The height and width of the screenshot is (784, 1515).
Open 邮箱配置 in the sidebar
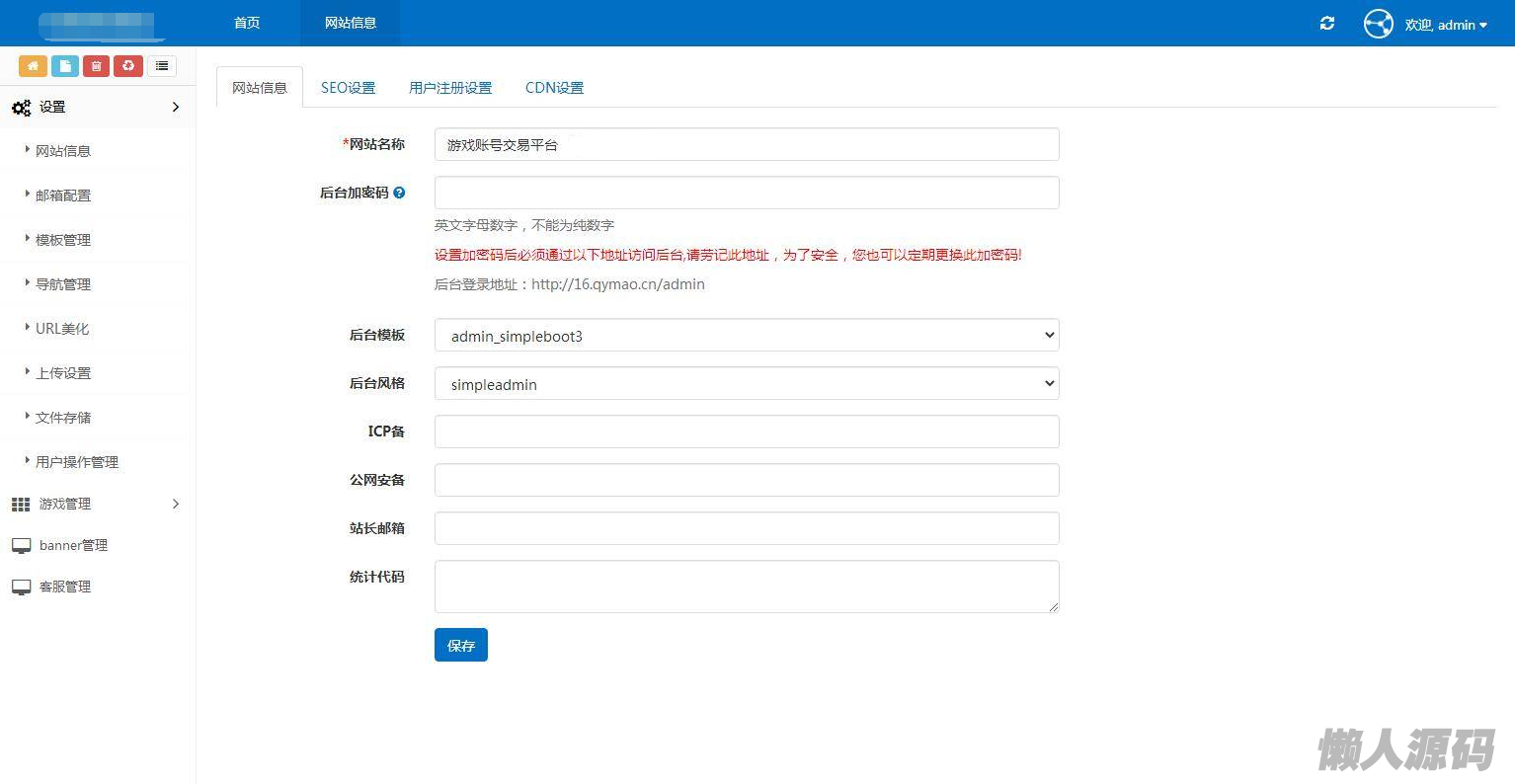click(x=63, y=196)
